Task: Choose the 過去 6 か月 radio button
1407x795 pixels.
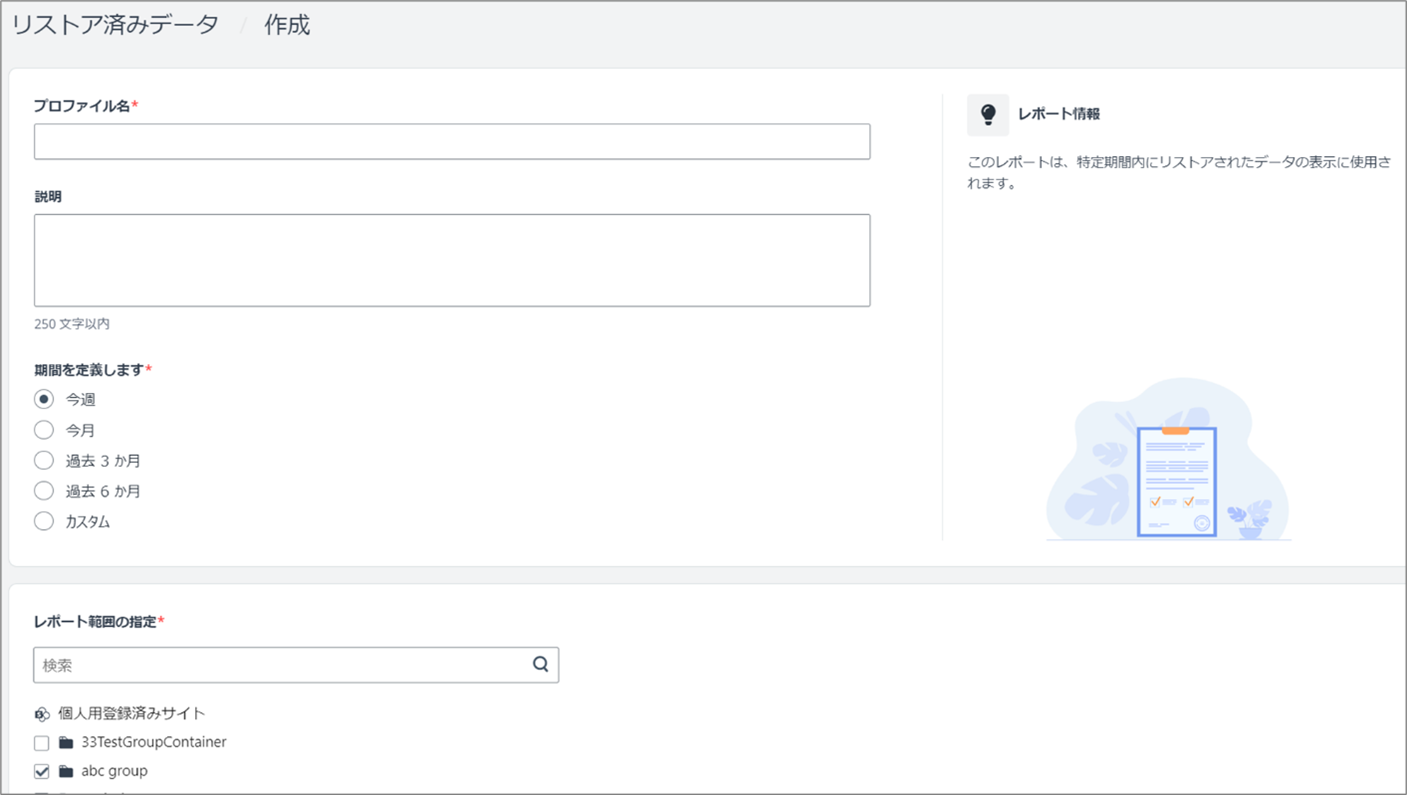Action: pos(44,491)
